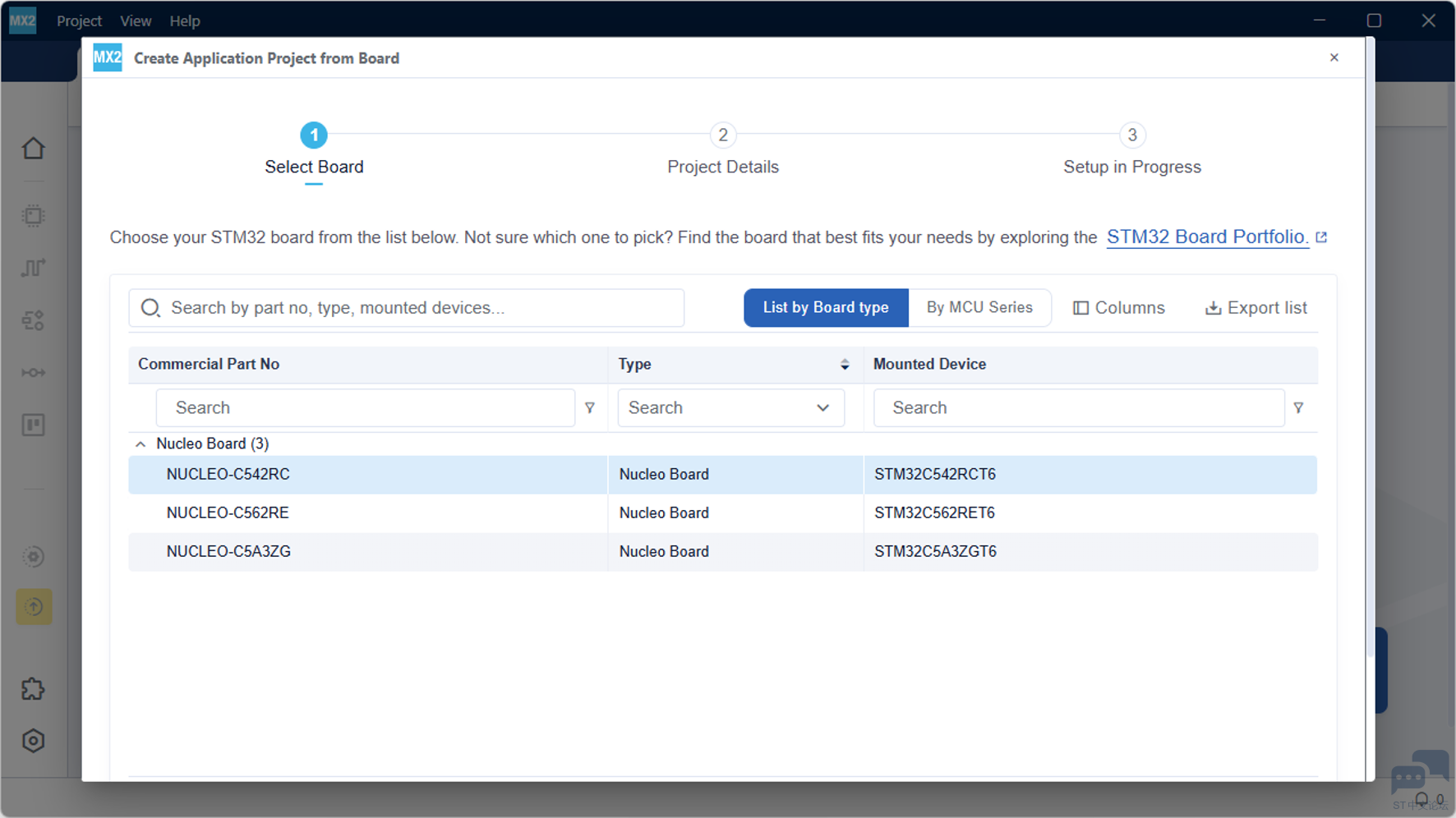
Task: Open the Home icon in sidebar
Action: click(x=34, y=149)
